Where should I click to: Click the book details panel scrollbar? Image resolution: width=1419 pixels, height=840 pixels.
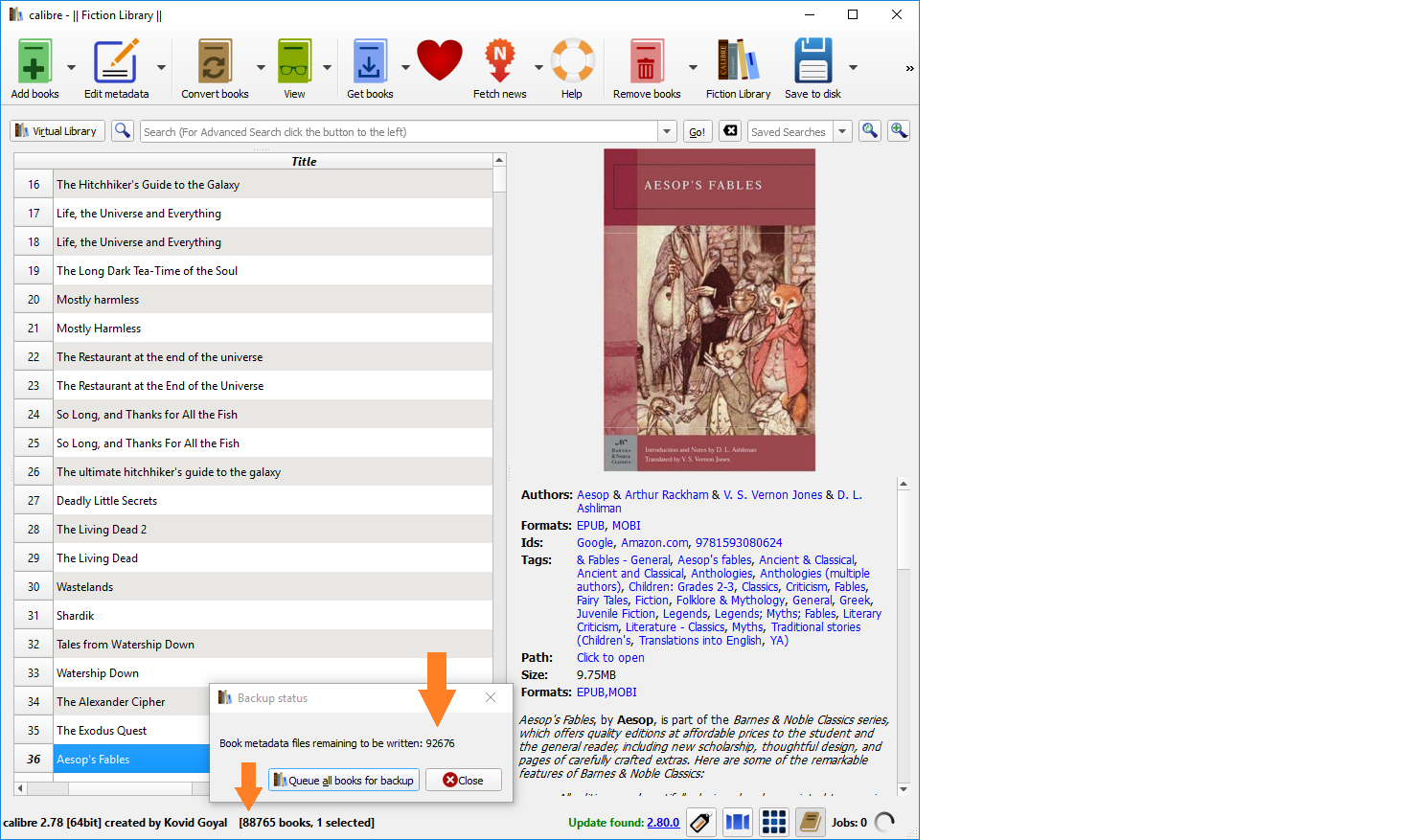(x=903, y=636)
